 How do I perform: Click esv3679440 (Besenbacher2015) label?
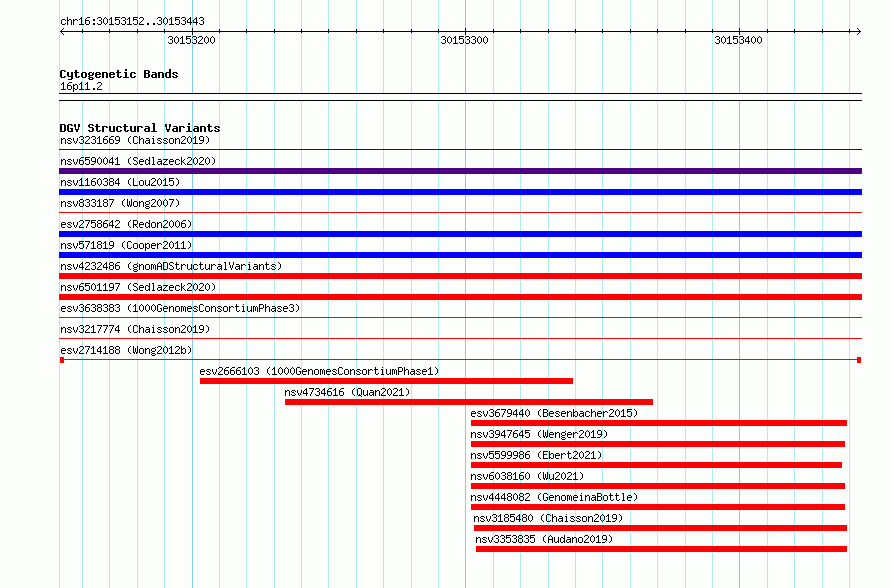click(554, 413)
